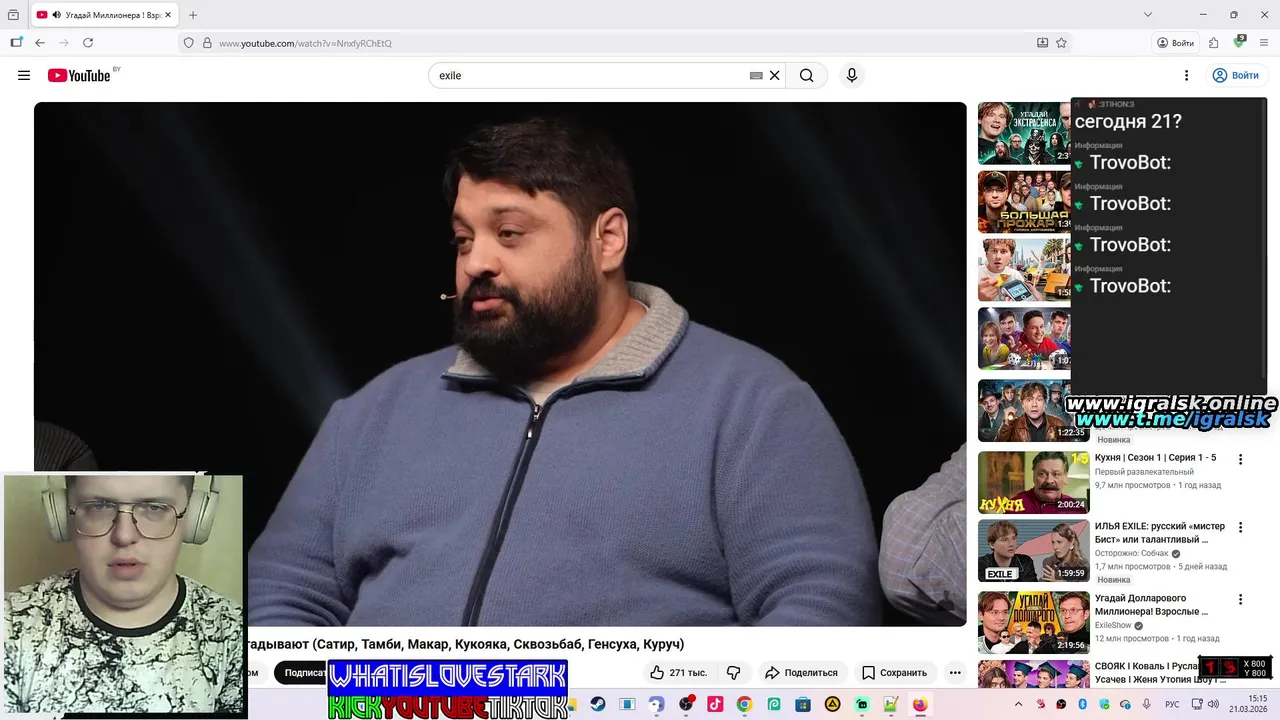
Task: Open ИЛЬЯ EXILE русский мистер Бист video
Action: [x=1159, y=533]
